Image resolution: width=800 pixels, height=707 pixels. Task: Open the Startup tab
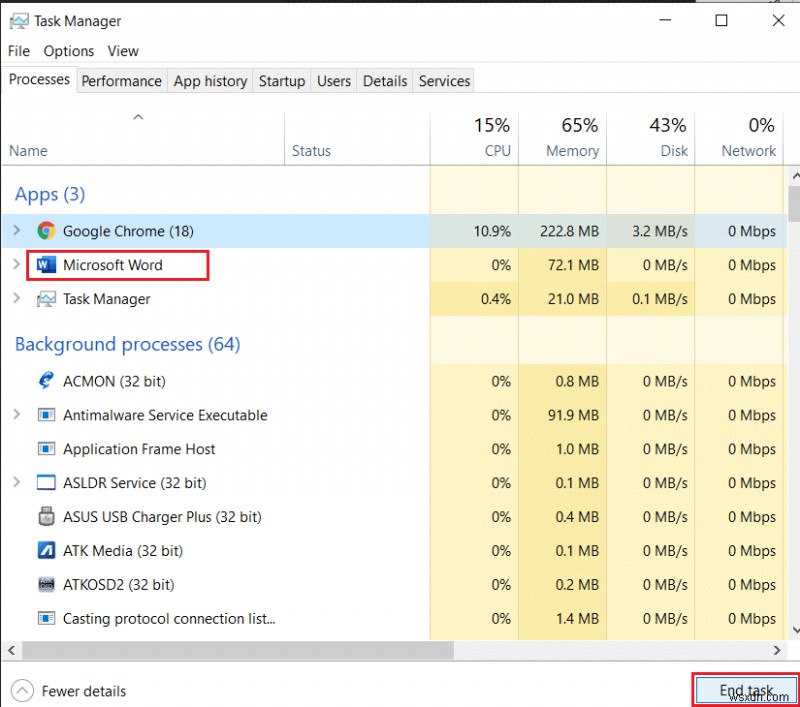coord(281,81)
